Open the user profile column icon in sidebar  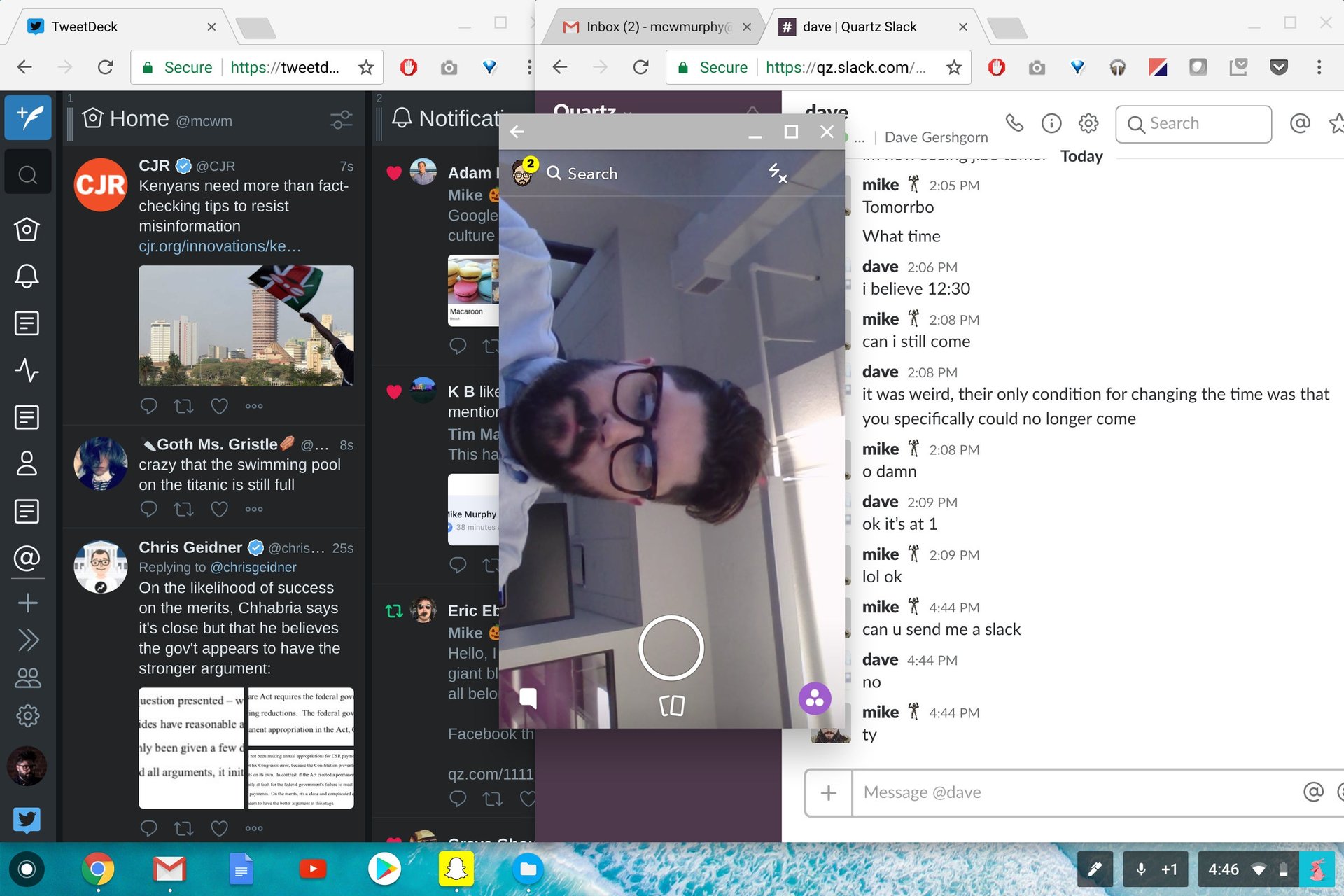pyautogui.click(x=27, y=463)
